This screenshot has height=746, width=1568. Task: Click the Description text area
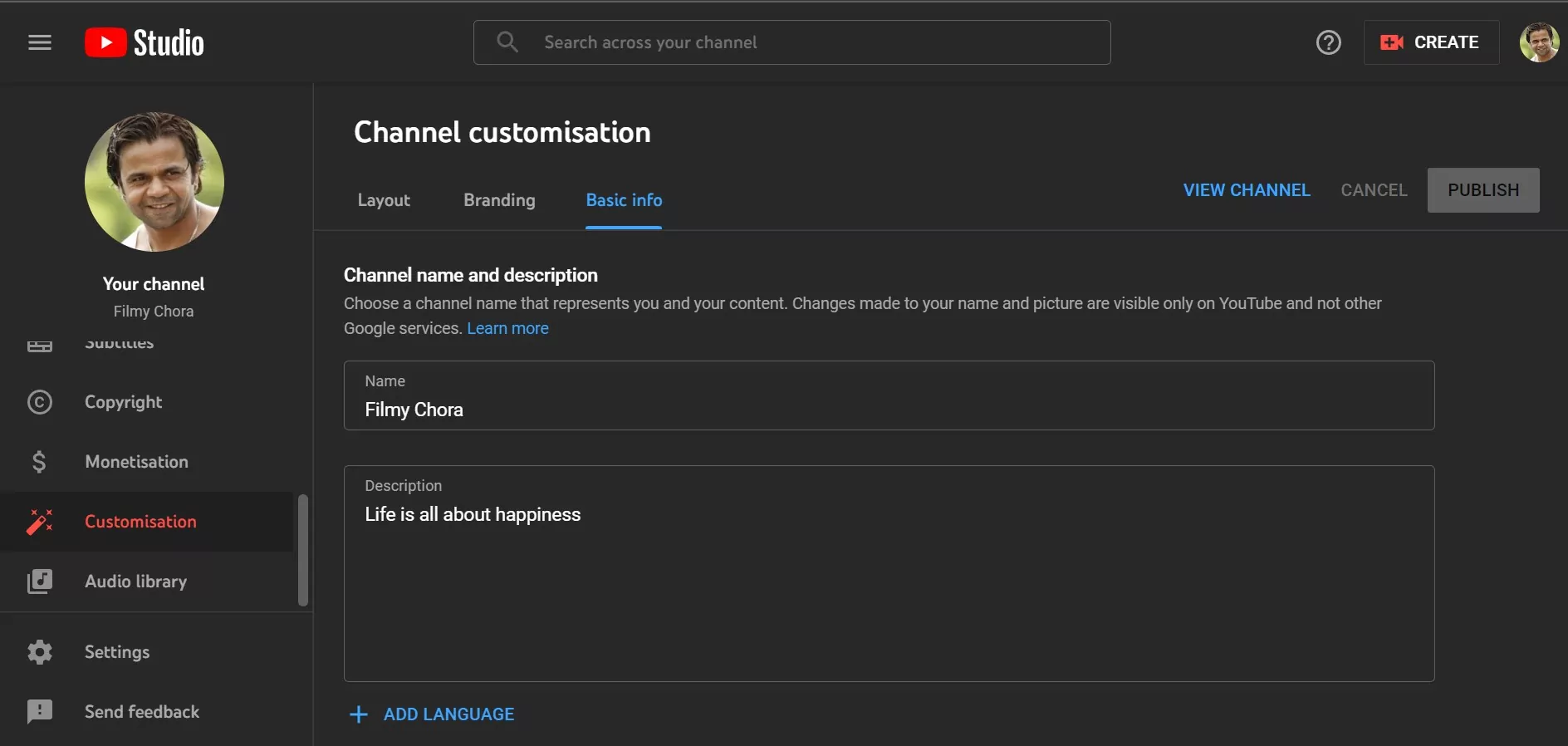point(889,573)
